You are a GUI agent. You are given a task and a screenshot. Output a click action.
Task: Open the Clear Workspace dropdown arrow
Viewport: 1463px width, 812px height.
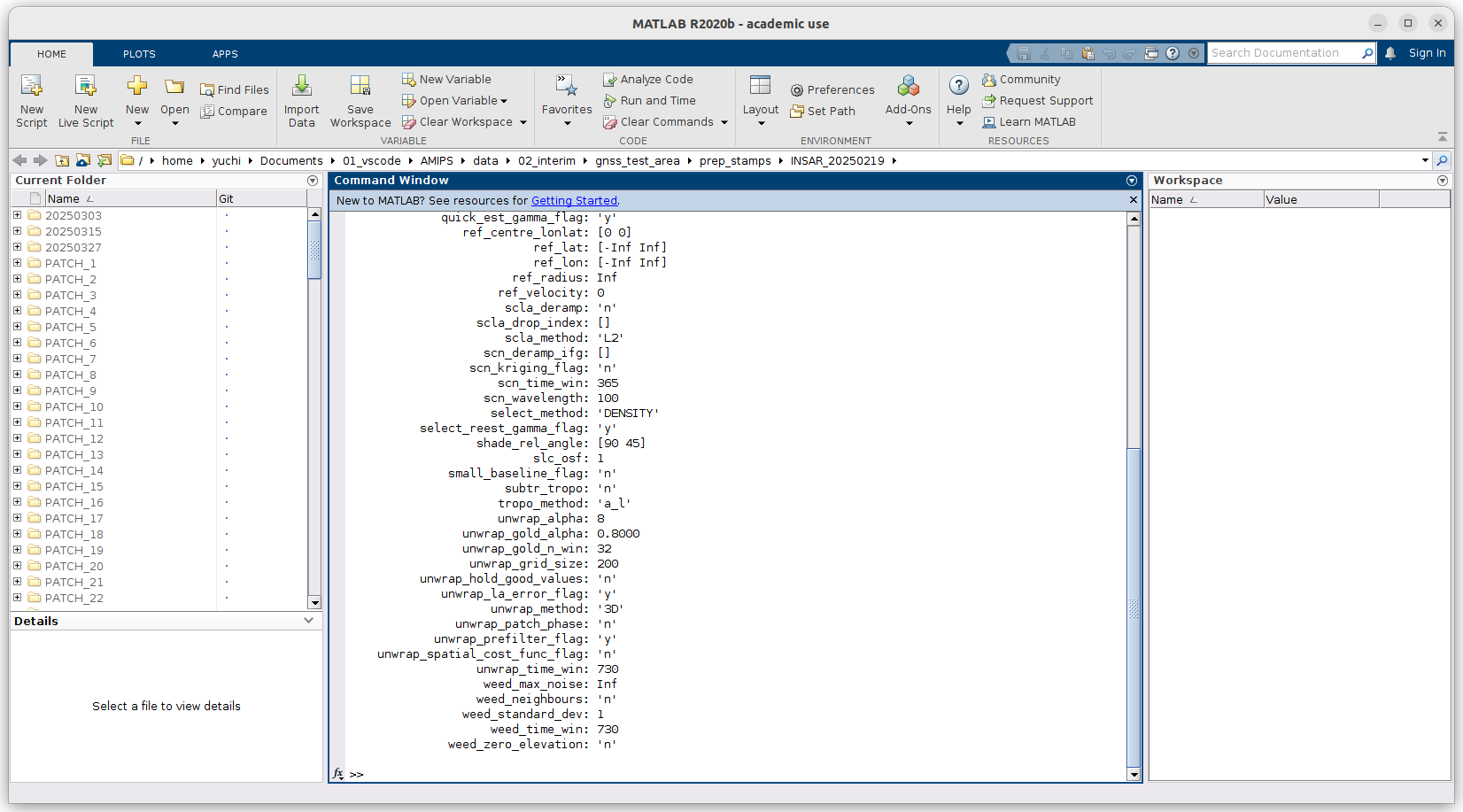pyautogui.click(x=523, y=122)
